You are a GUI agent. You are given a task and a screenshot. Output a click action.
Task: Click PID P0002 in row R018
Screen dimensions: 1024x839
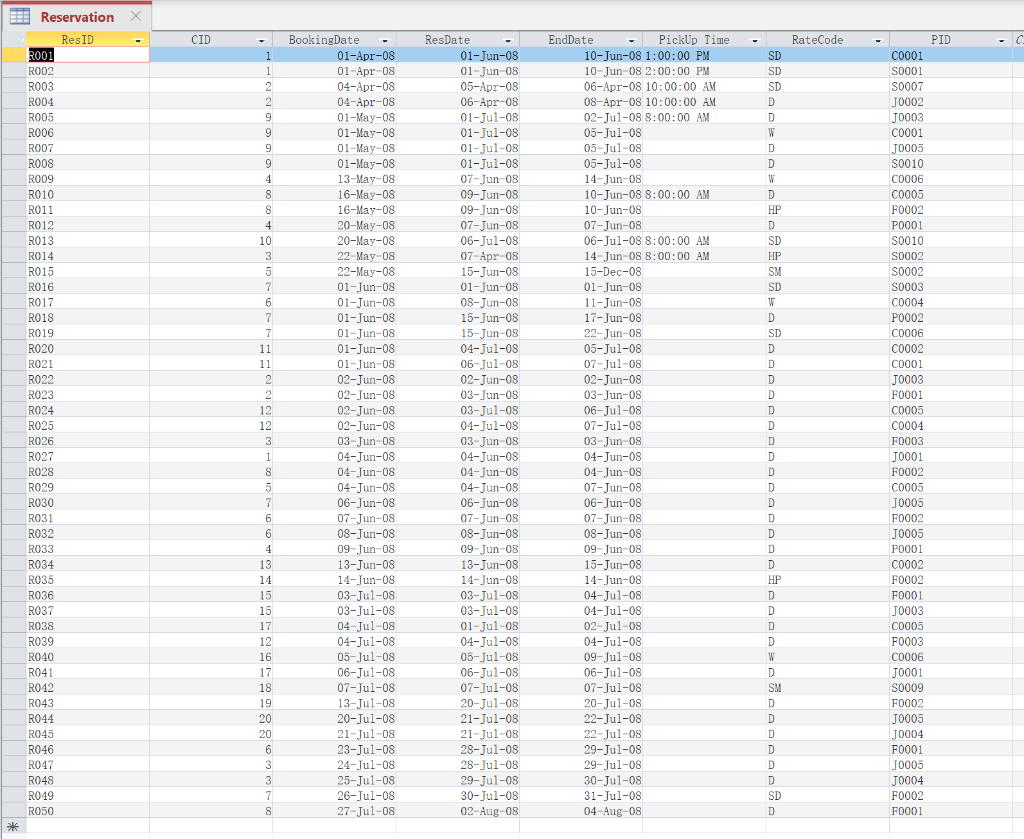click(952, 318)
